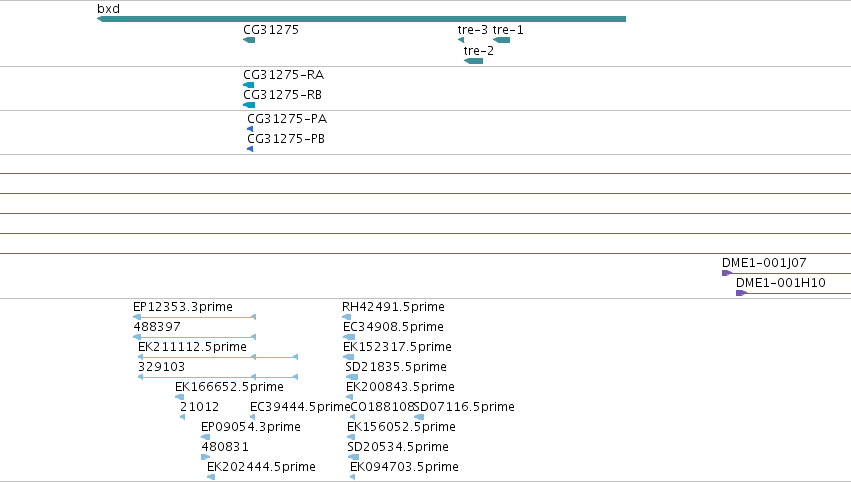The height and width of the screenshot is (482, 851).
Task: Select the tre-1 gene arrow glyph
Action: (501, 40)
